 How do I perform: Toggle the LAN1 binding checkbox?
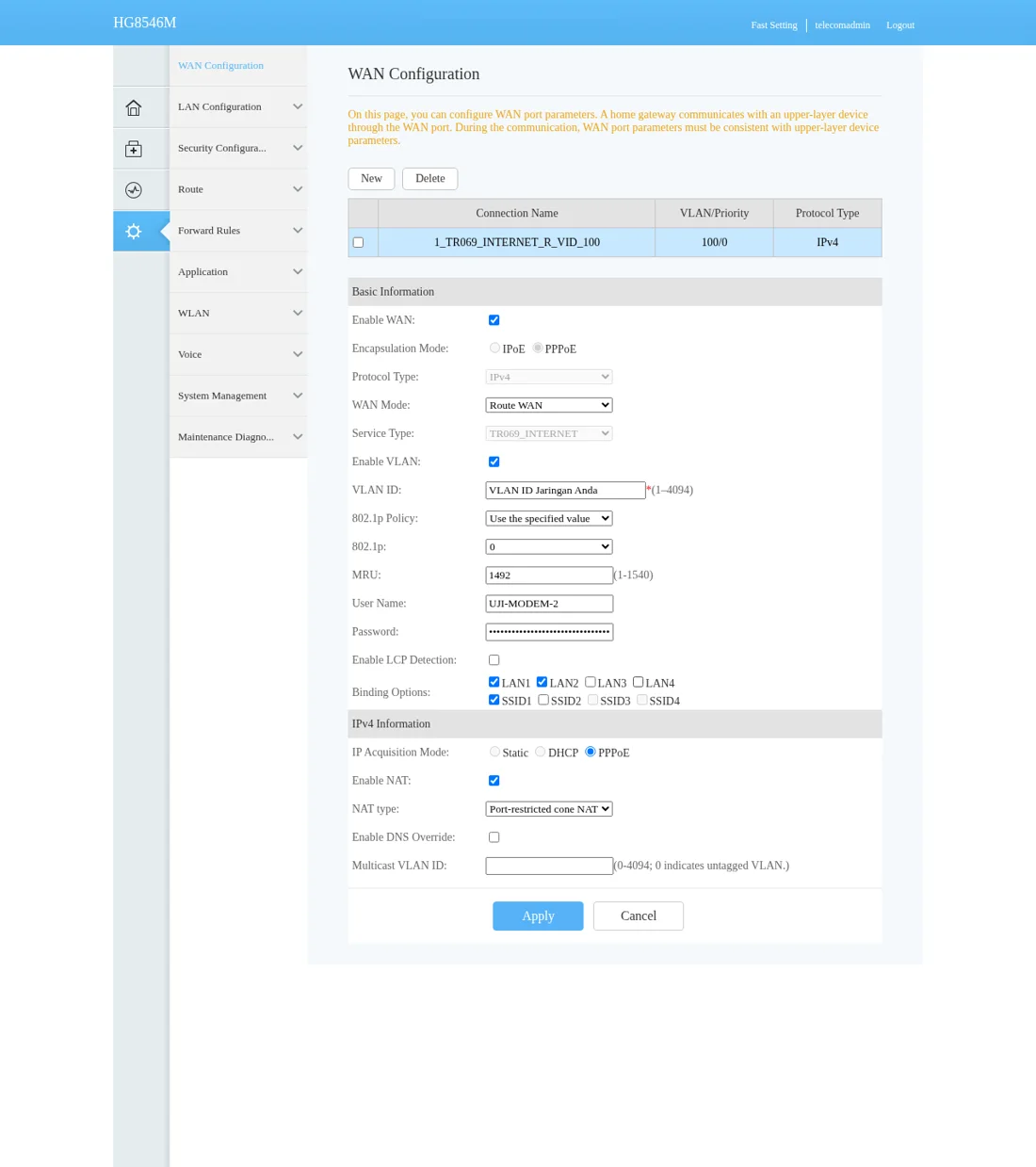pyautogui.click(x=494, y=682)
